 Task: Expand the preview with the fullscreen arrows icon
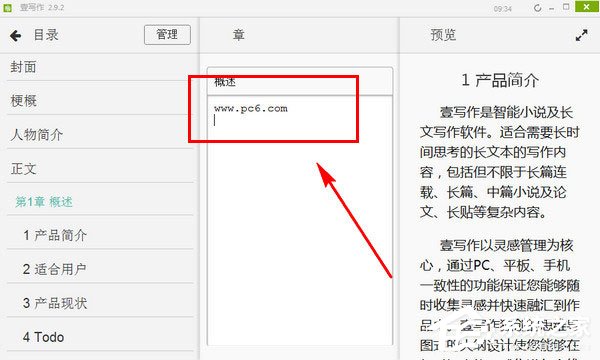tap(581, 35)
